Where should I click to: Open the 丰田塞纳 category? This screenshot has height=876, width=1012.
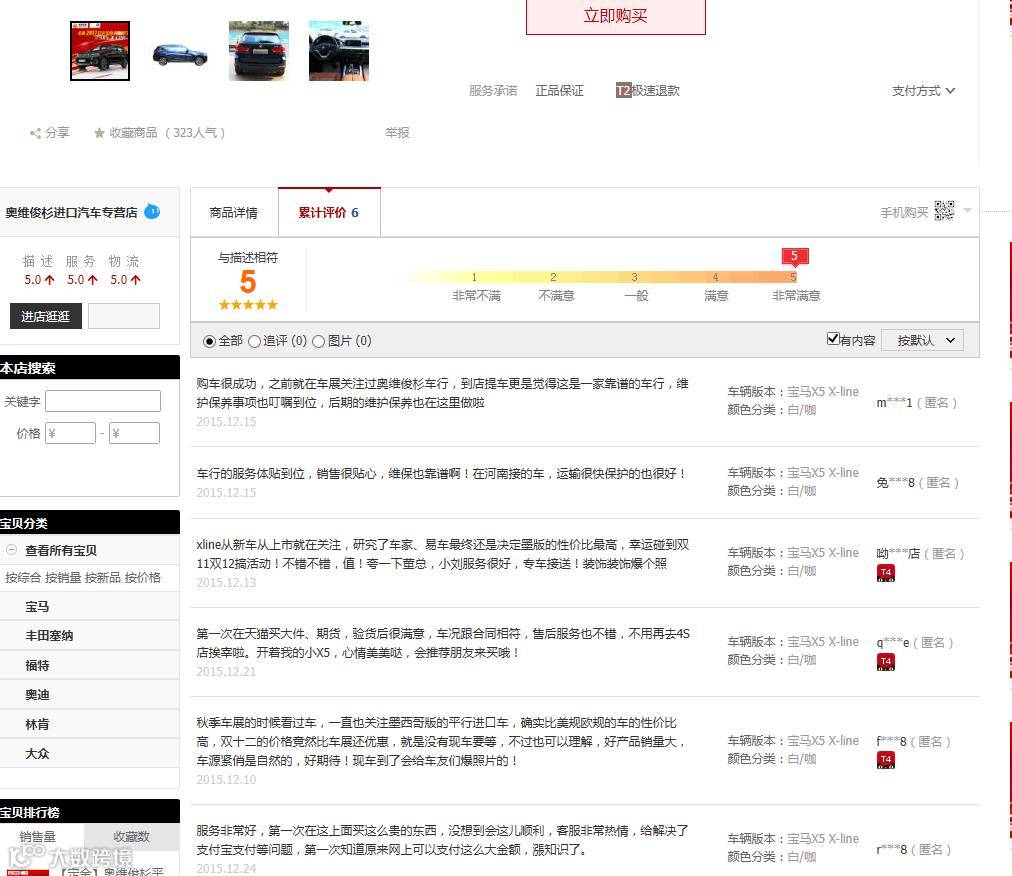pos(49,636)
